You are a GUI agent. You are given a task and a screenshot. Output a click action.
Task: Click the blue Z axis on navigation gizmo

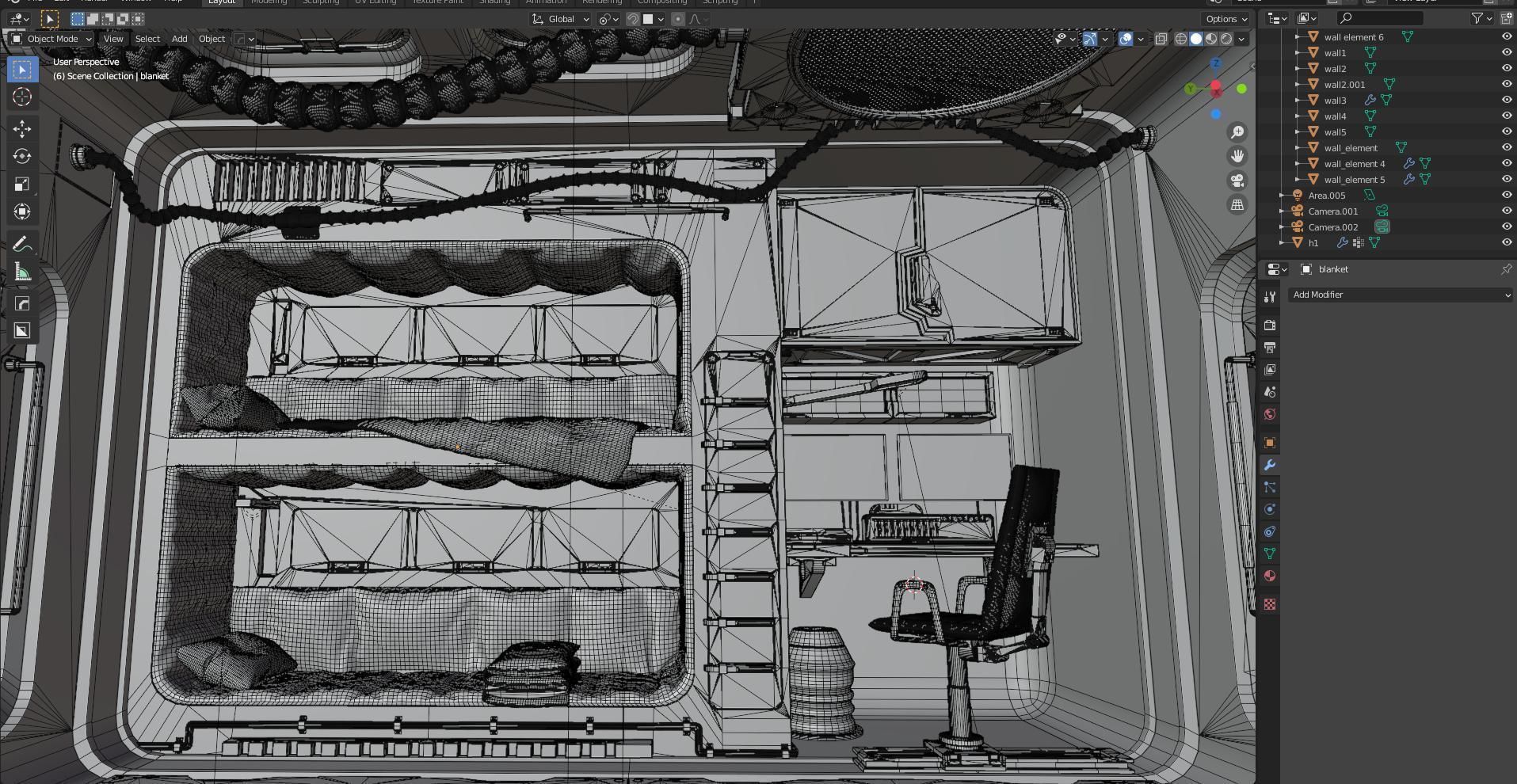point(1216,63)
